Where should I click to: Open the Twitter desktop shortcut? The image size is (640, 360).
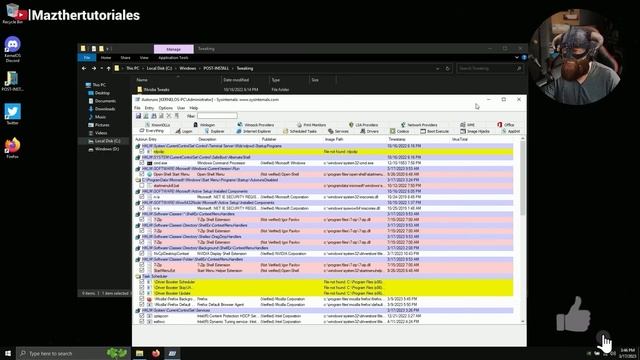click(13, 114)
